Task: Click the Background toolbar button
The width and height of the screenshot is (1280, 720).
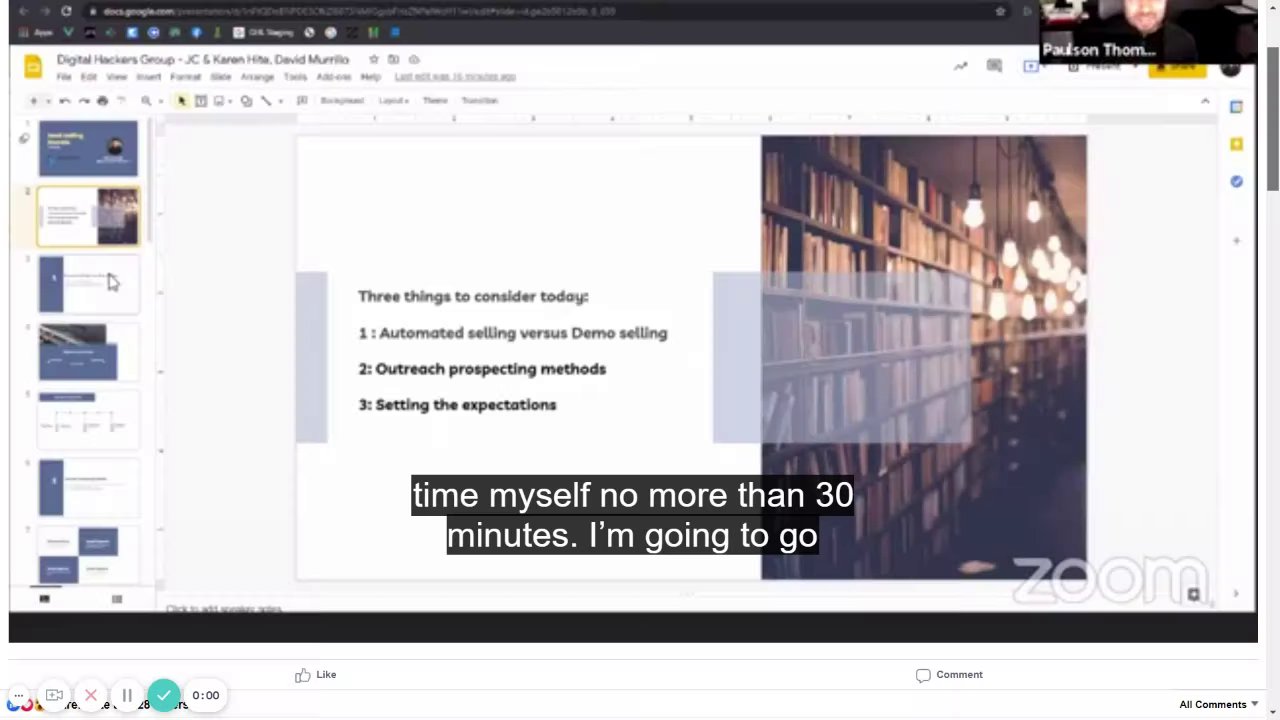Action: pos(342,101)
